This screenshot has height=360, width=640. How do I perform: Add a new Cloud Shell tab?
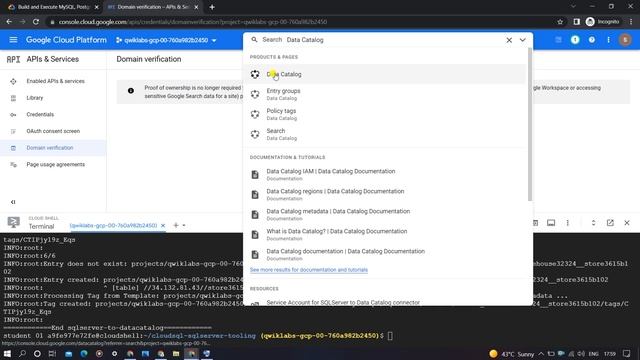pyautogui.click(x=176, y=225)
